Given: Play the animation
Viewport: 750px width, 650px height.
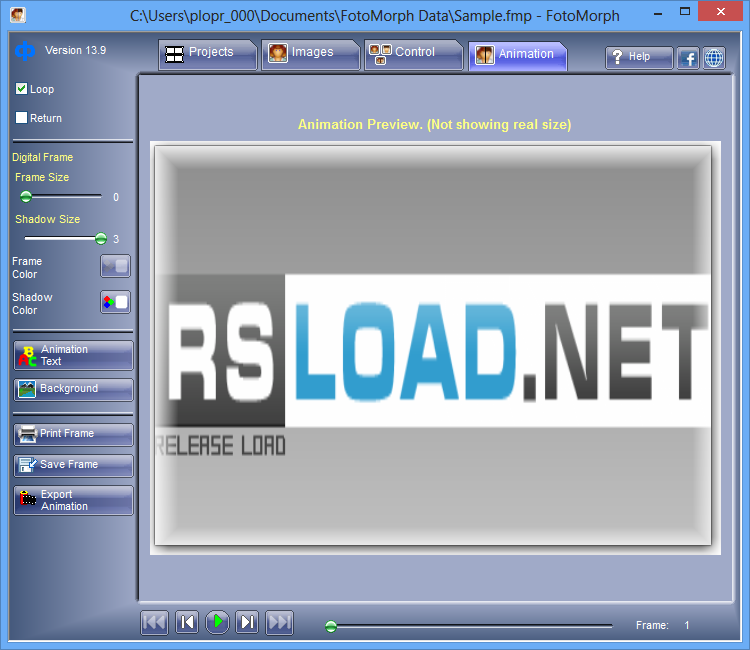Looking at the screenshot, I should [217, 622].
